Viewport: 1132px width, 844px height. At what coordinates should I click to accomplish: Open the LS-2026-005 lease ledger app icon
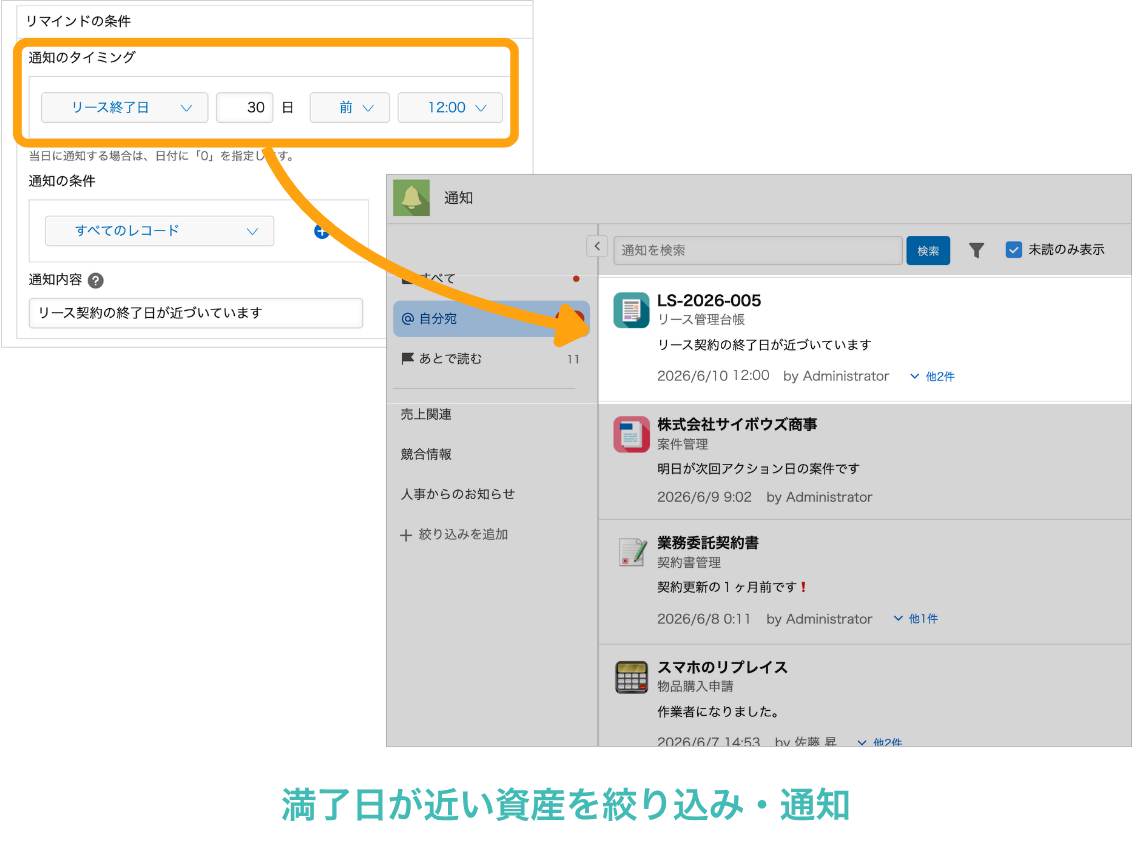coord(631,310)
